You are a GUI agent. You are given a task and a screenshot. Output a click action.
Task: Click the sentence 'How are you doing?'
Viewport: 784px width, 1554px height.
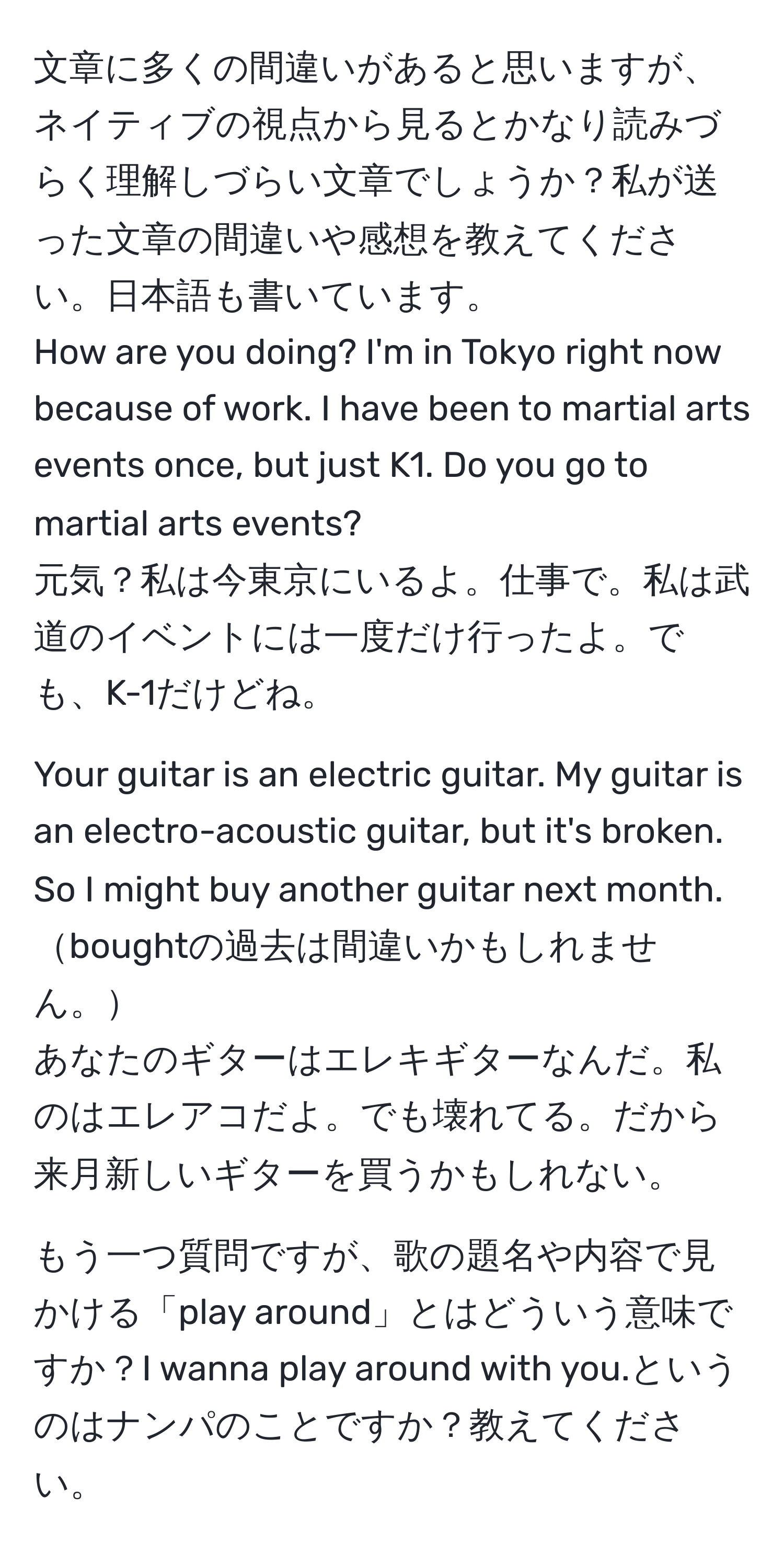[195, 354]
